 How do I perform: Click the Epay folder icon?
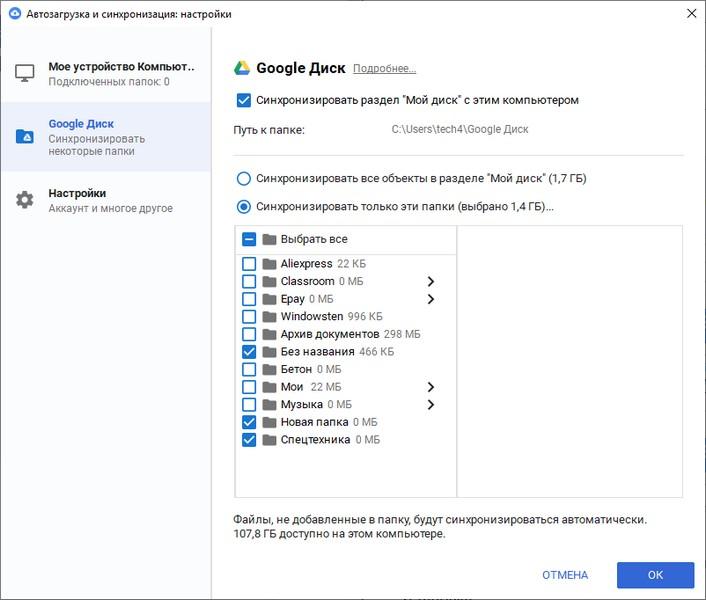coord(269,299)
